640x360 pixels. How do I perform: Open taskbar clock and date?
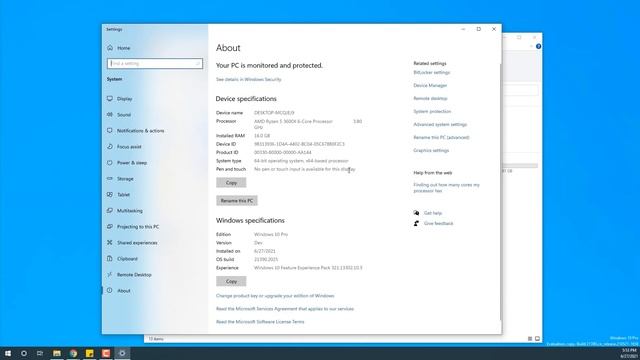pos(629,353)
